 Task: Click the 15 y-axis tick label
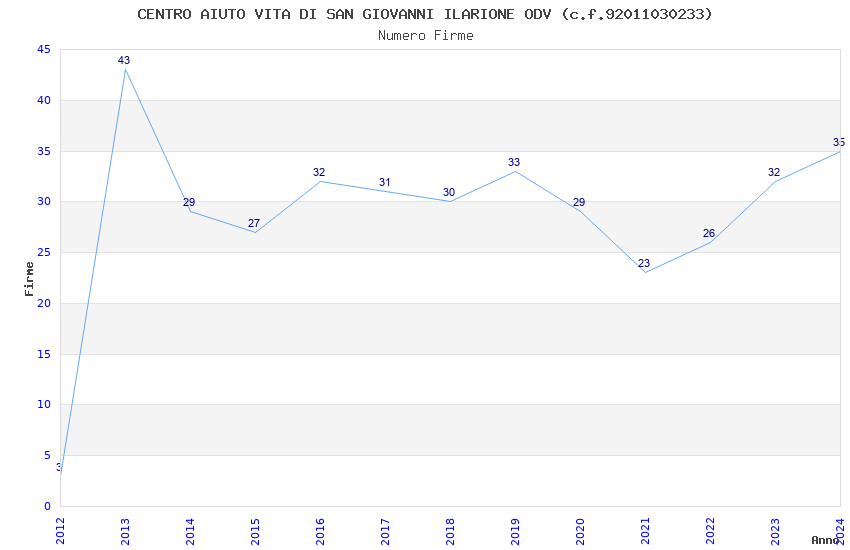click(x=44, y=354)
